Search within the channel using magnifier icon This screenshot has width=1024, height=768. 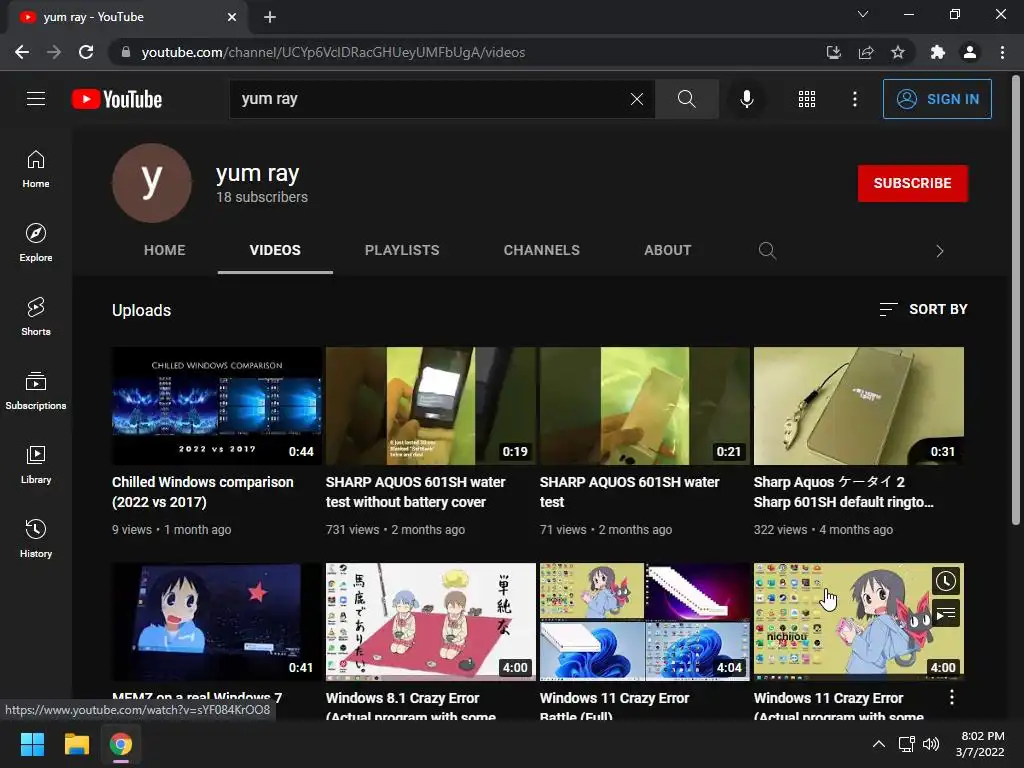(x=767, y=251)
